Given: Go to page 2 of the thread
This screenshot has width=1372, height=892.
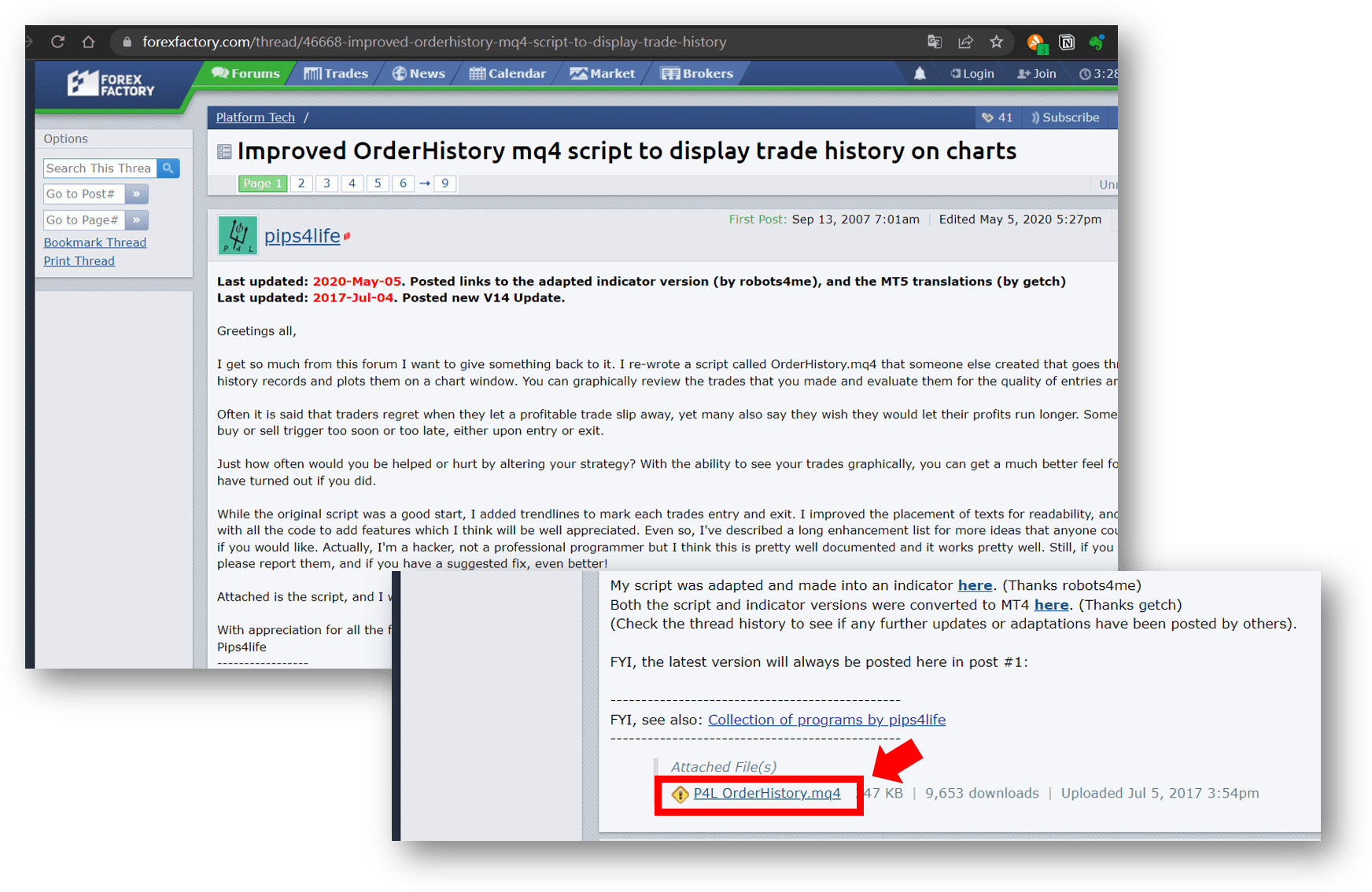Looking at the screenshot, I should coord(301,183).
